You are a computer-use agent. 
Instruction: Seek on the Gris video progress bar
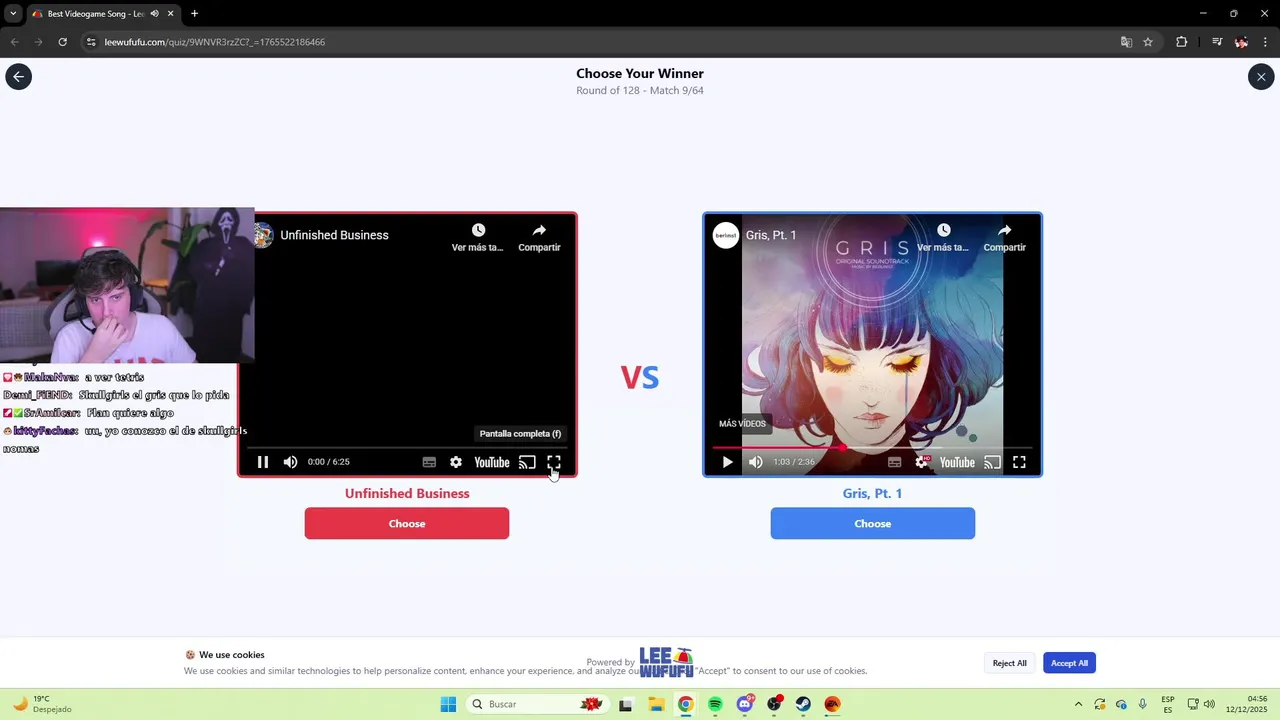(x=872, y=447)
